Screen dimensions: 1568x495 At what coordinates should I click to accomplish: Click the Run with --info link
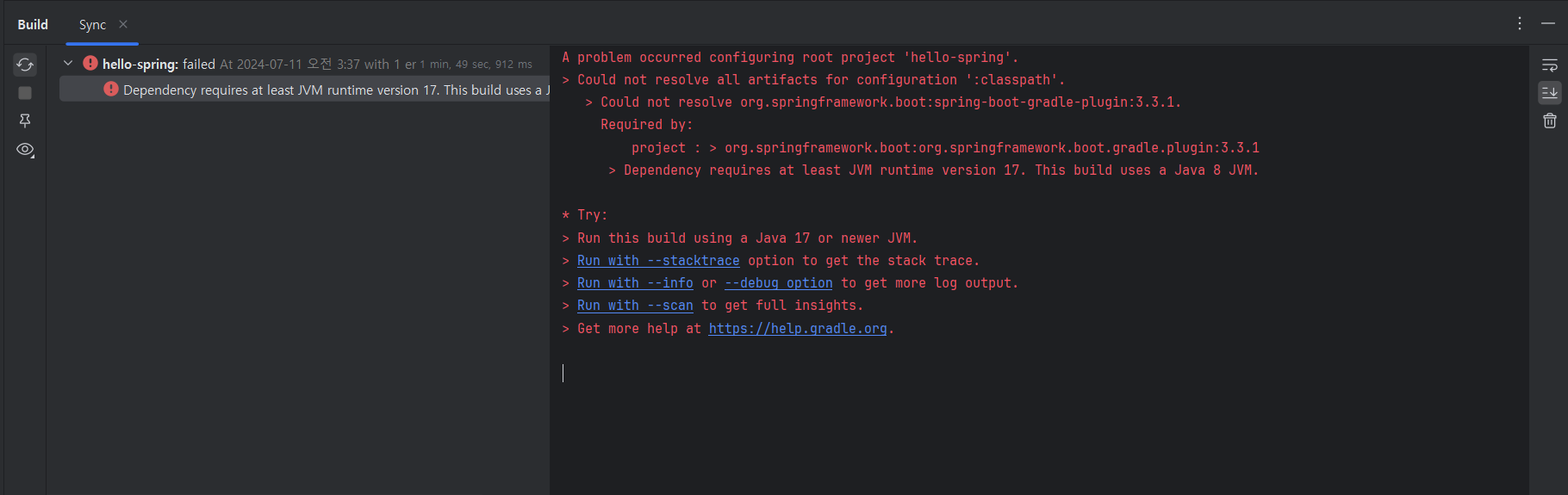(x=635, y=283)
